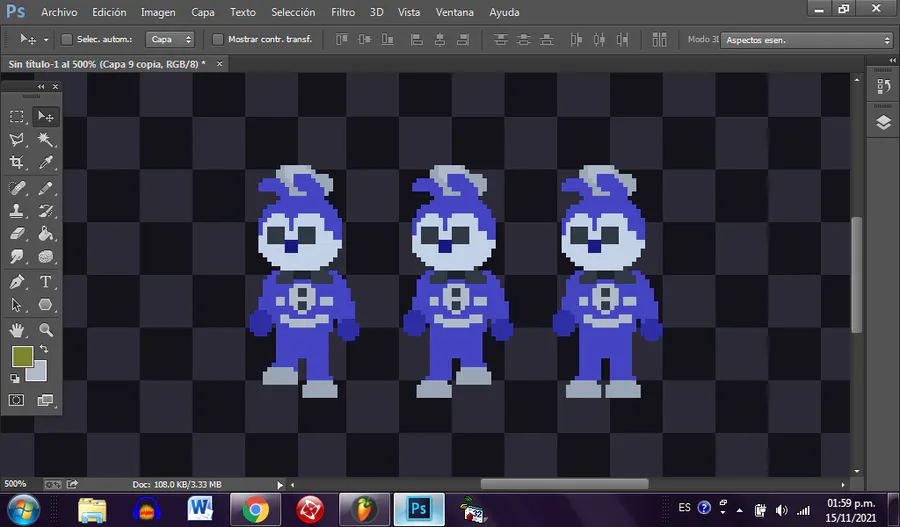Viewport: 900px width, 527px height.
Task: Select the Sin título-1 document tab
Action: [x=107, y=64]
